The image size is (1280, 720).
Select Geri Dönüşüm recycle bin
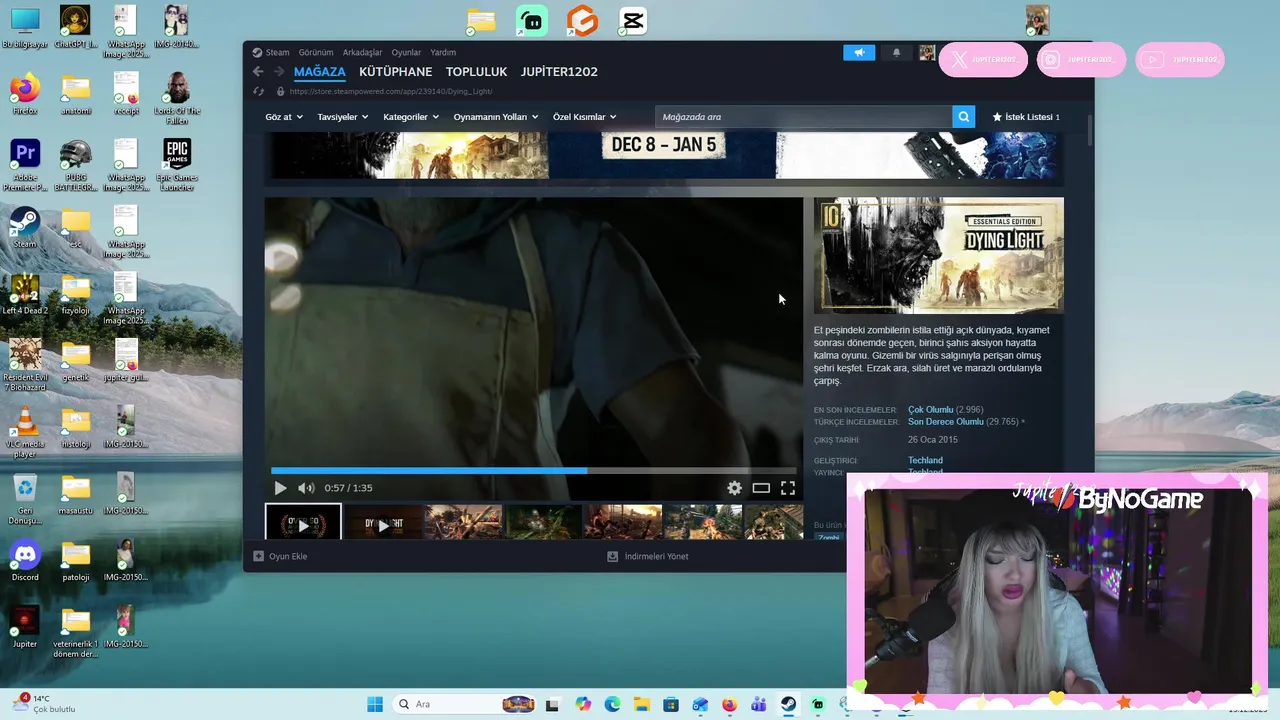[x=25, y=499]
